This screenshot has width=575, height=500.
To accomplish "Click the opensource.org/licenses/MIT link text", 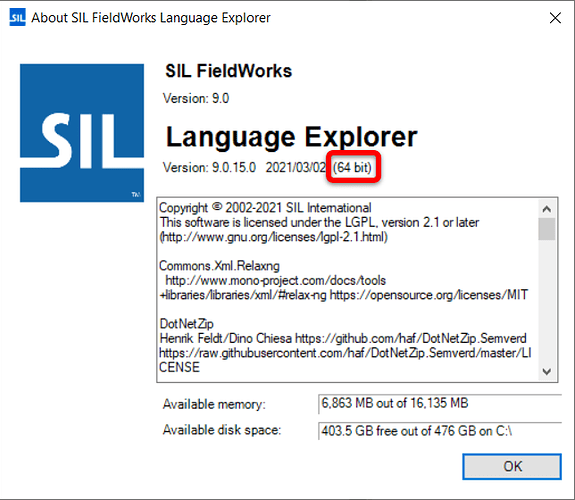I will (429, 295).
